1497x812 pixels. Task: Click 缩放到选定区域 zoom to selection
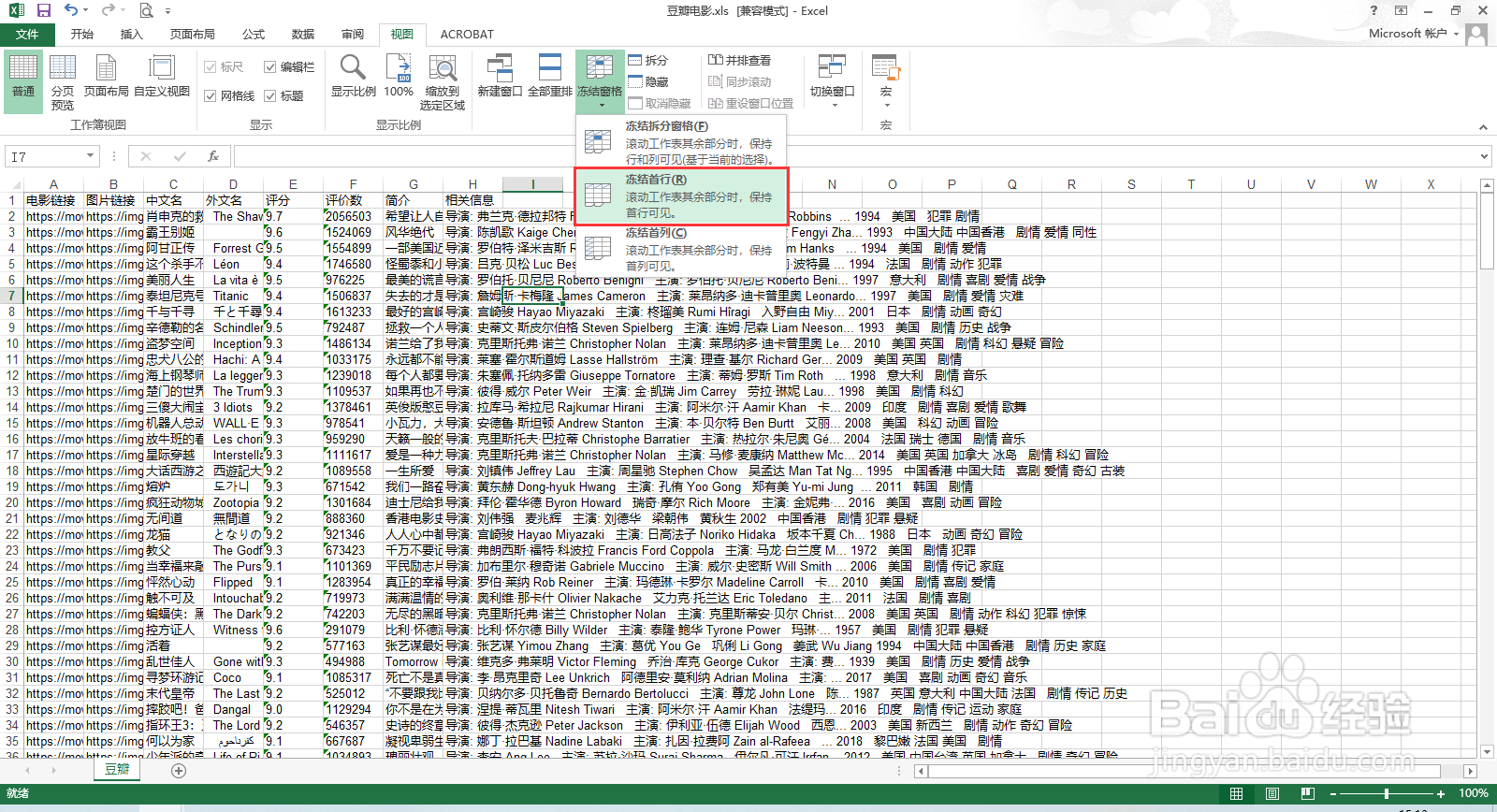pos(443,82)
